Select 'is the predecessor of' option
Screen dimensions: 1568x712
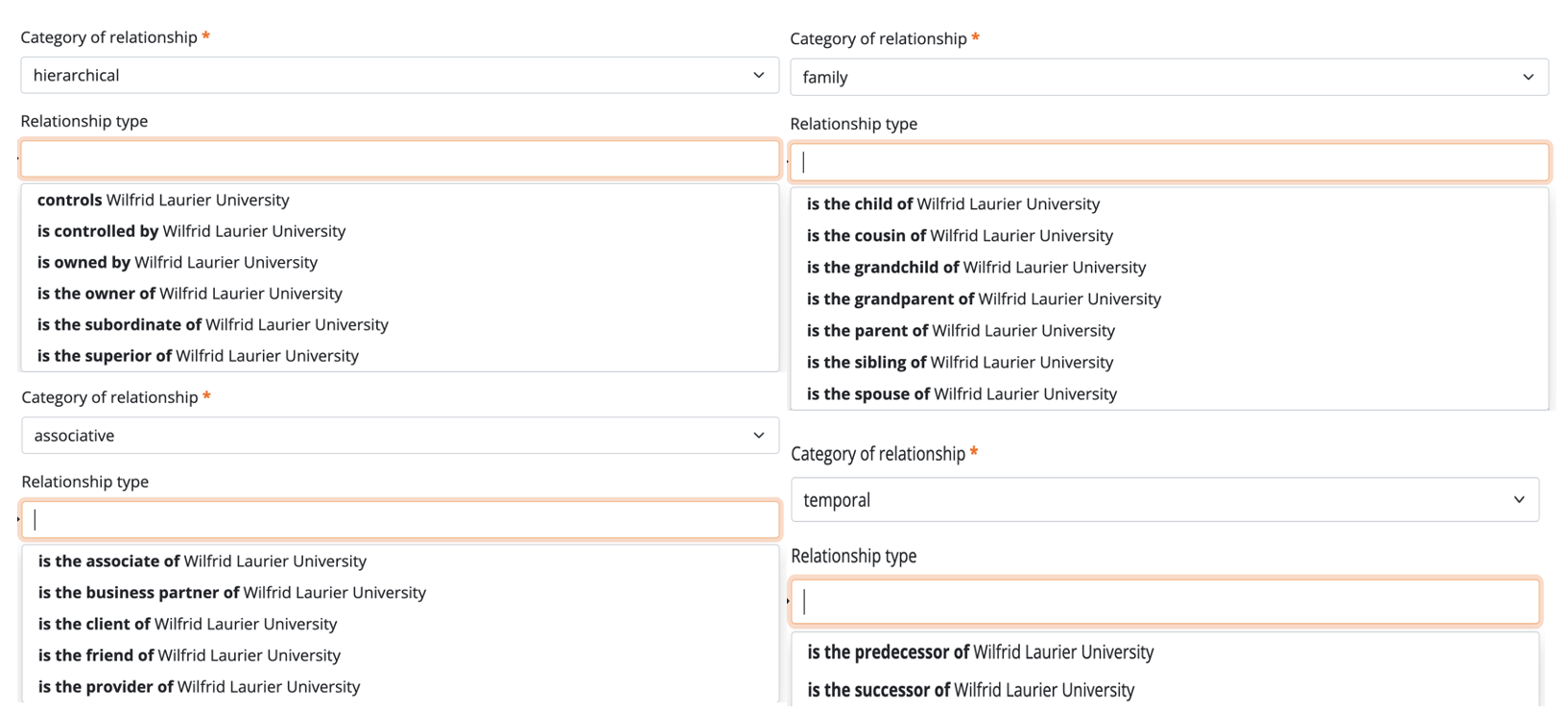pyautogui.click(x=980, y=653)
